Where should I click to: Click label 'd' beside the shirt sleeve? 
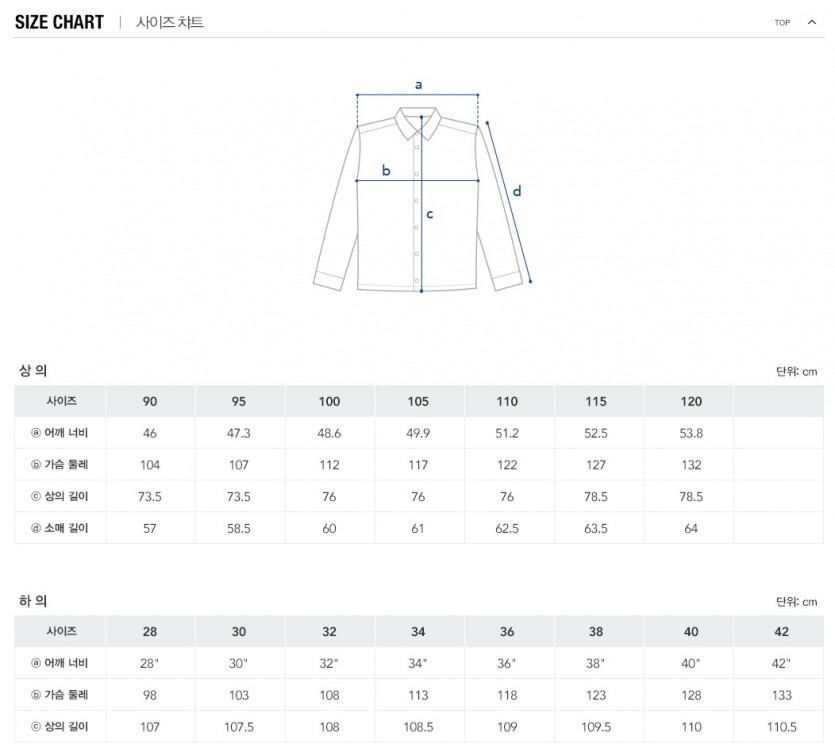[x=517, y=191]
